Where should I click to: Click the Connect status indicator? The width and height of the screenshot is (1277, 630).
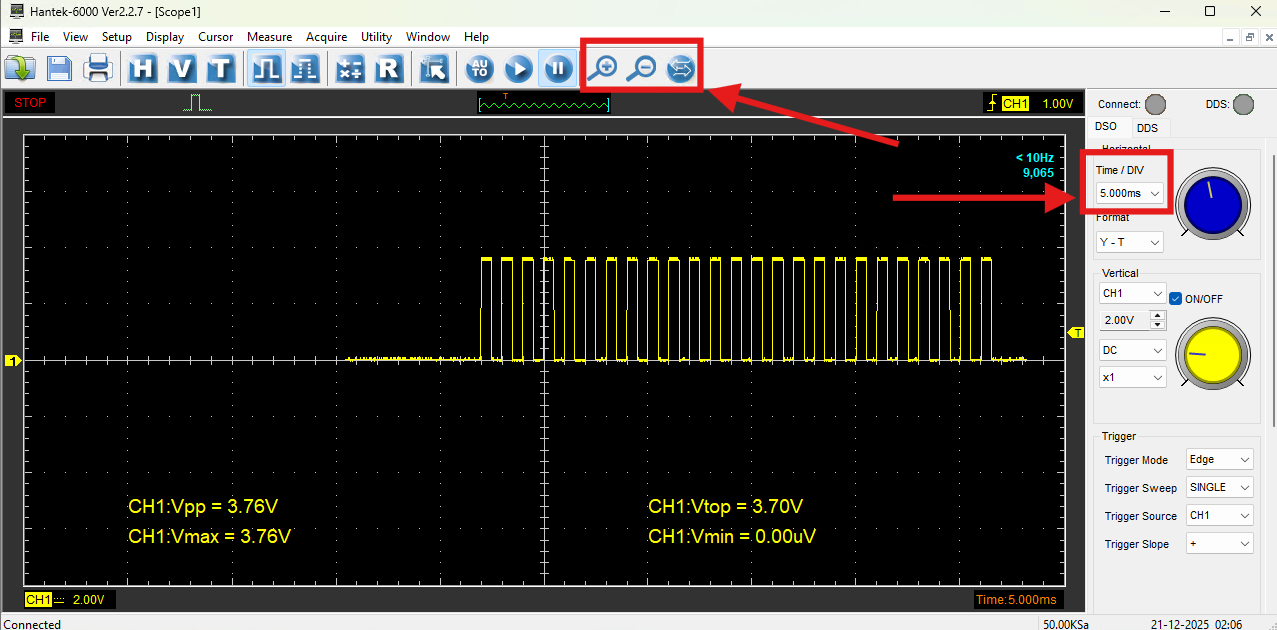click(1155, 104)
